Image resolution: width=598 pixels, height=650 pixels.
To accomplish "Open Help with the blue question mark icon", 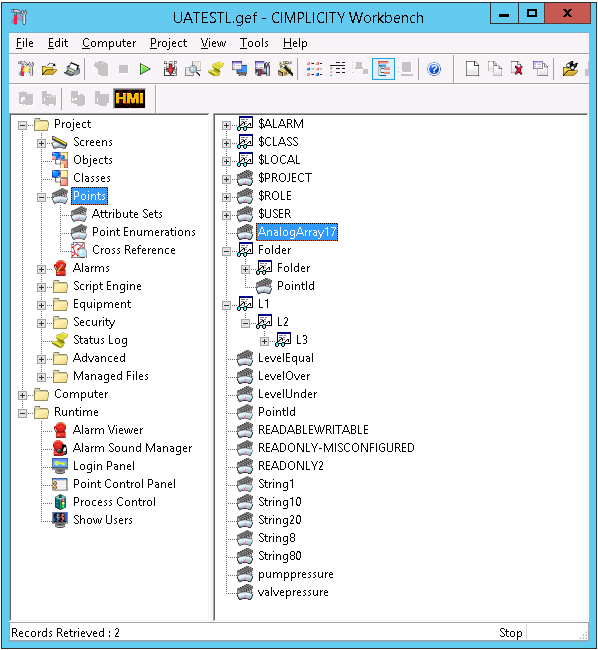I will coord(434,69).
